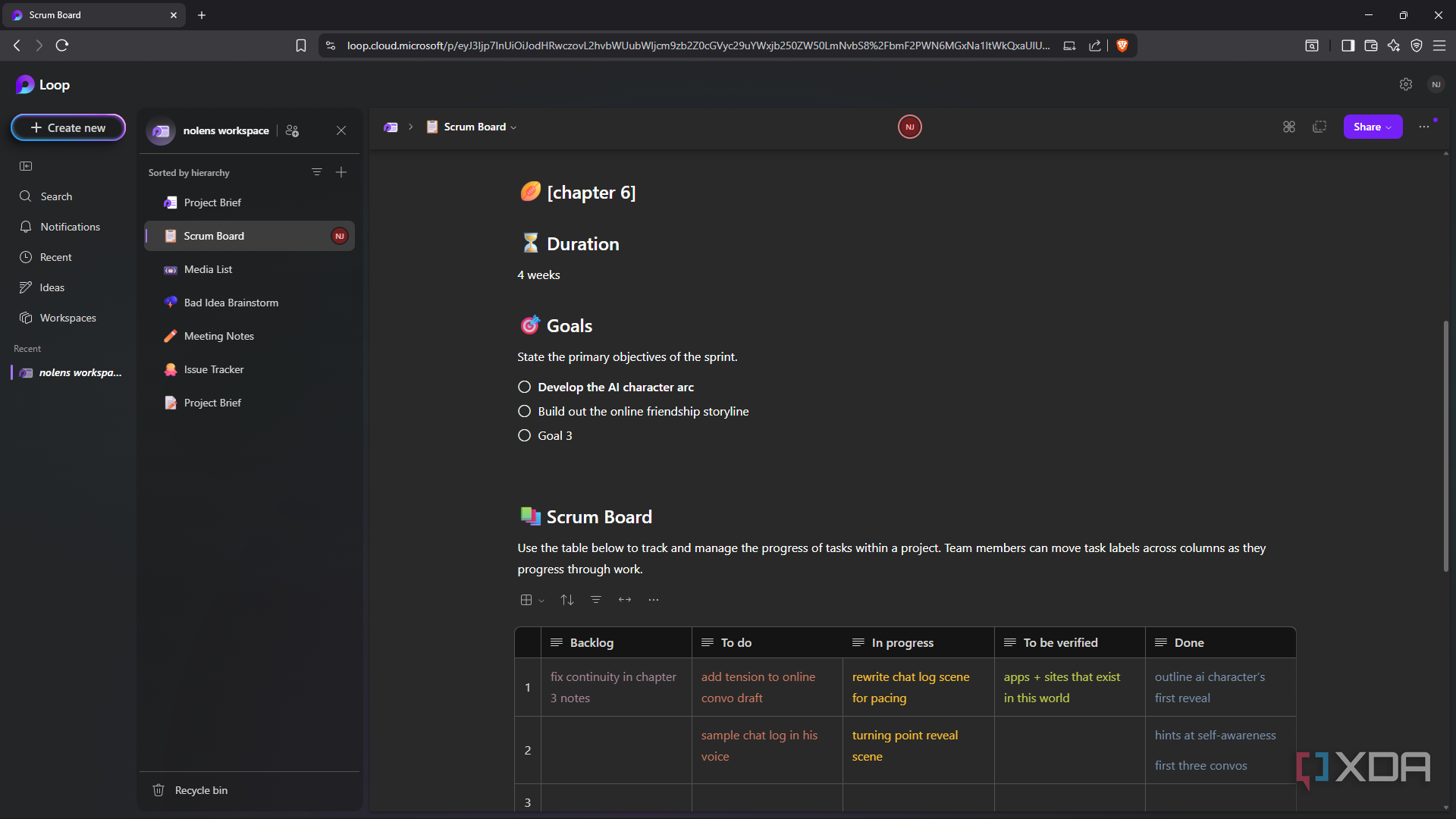Check off Develop the AI character arc
The image size is (1456, 819).
click(x=524, y=387)
